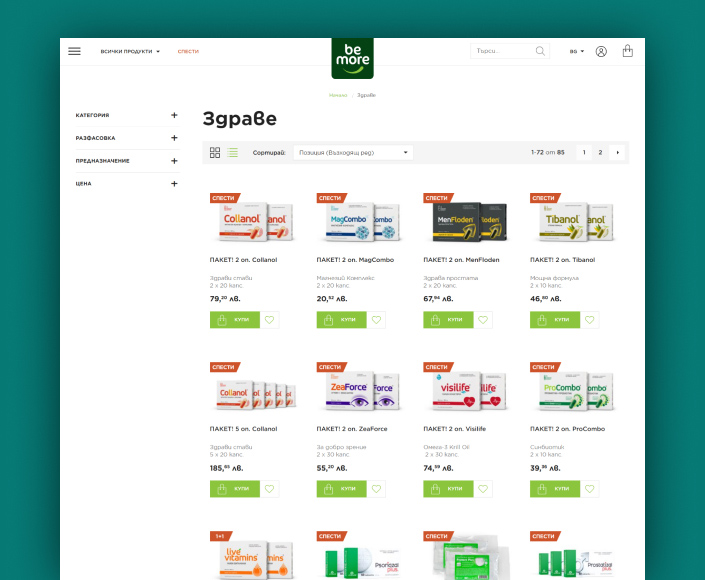Buy the Visilife packet
Image resolution: width=705 pixels, height=580 pixels.
tap(448, 489)
